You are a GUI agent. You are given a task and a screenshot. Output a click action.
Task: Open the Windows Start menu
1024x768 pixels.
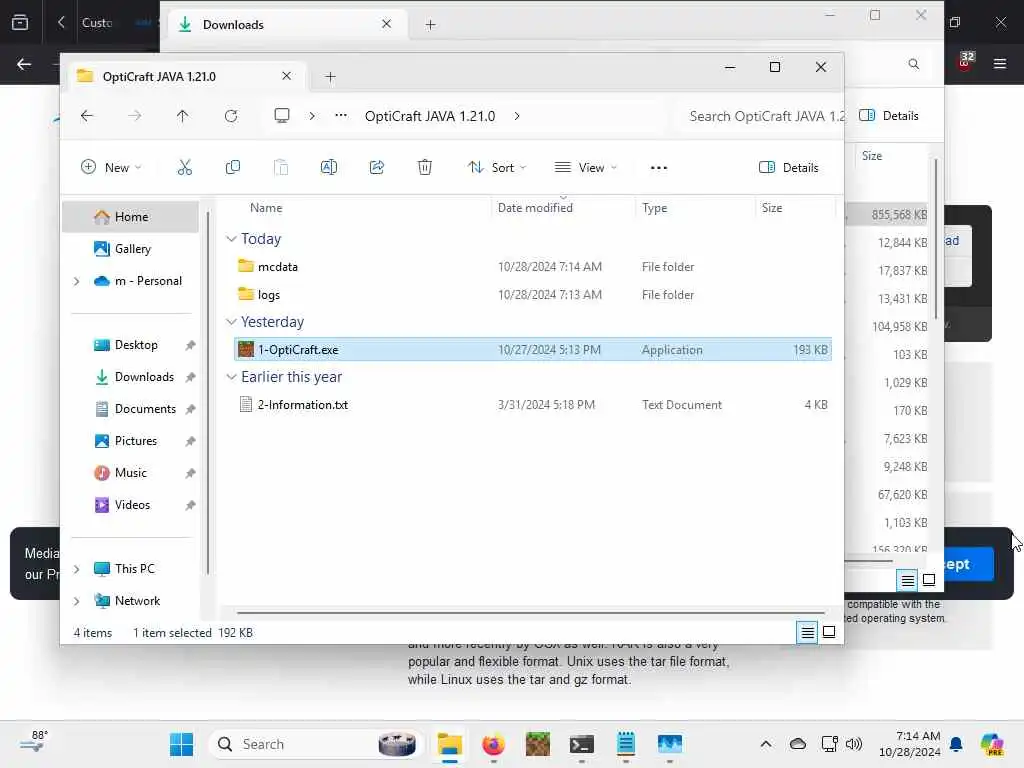point(181,744)
